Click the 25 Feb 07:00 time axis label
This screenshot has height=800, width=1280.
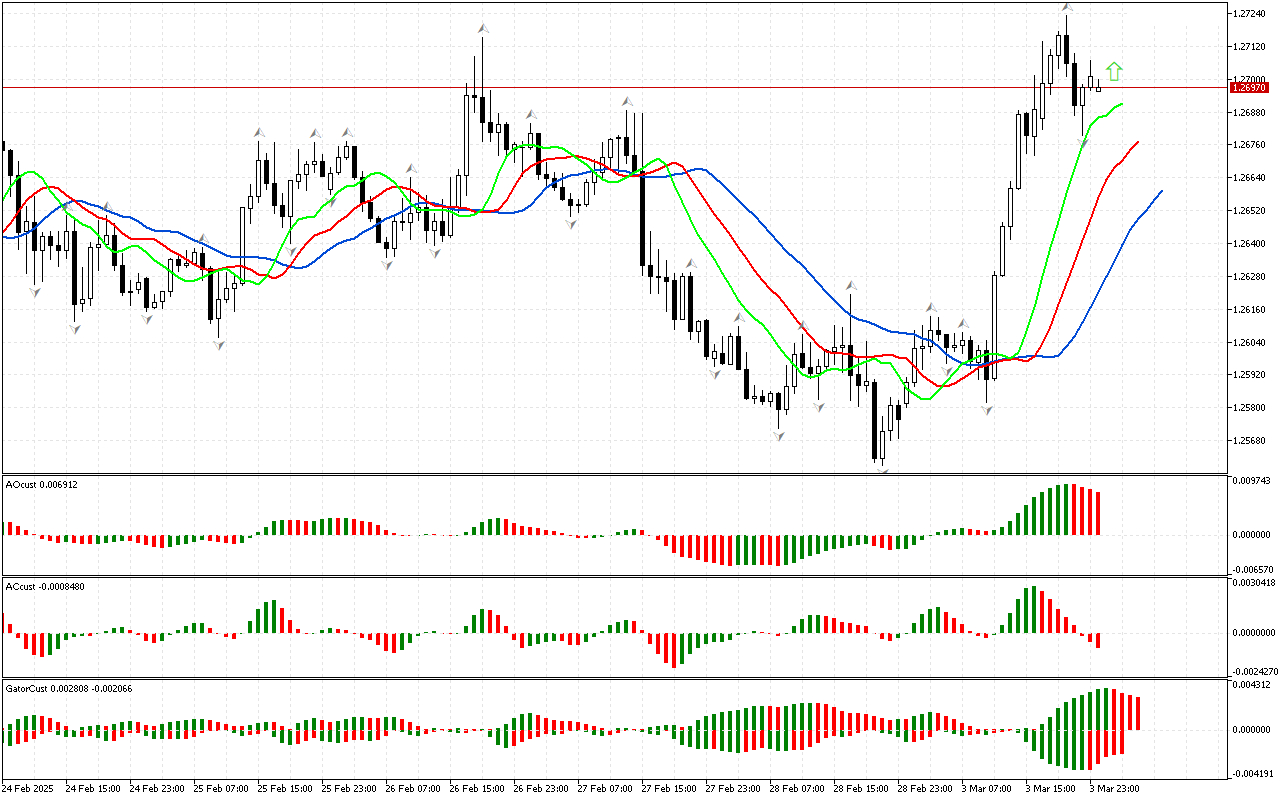[x=221, y=789]
